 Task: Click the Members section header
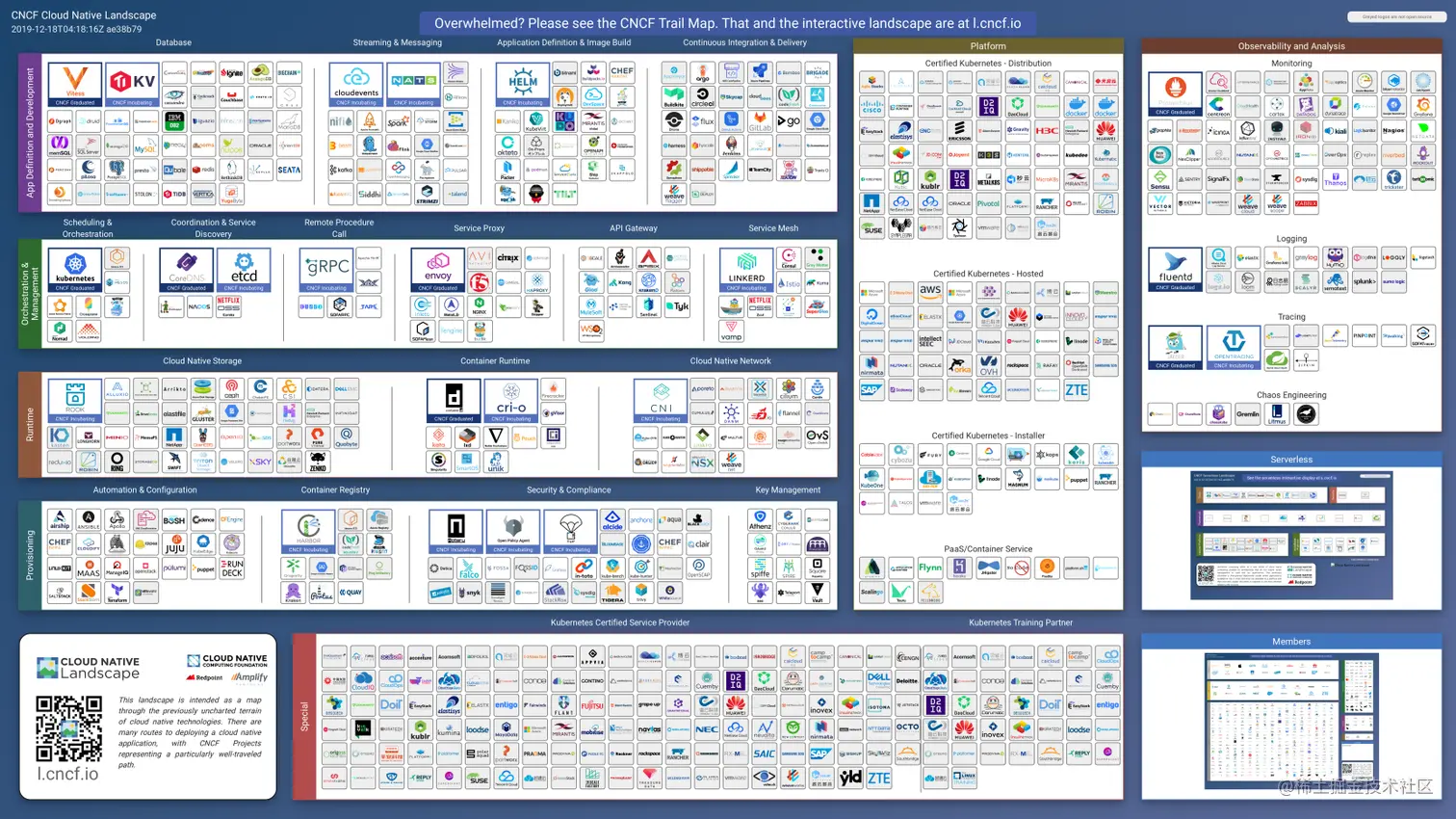[1291, 641]
